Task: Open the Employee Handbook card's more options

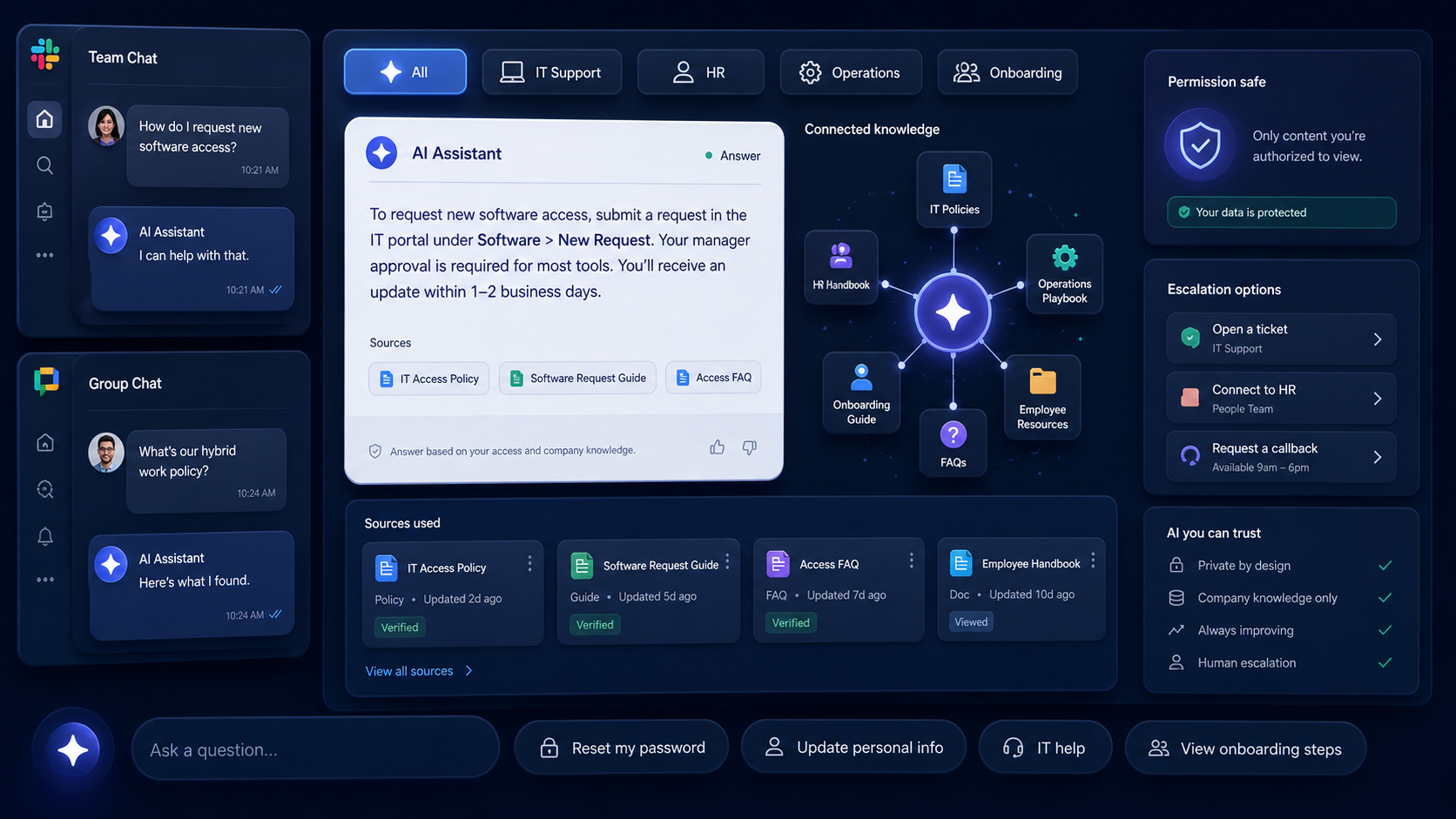Action: (x=1093, y=561)
